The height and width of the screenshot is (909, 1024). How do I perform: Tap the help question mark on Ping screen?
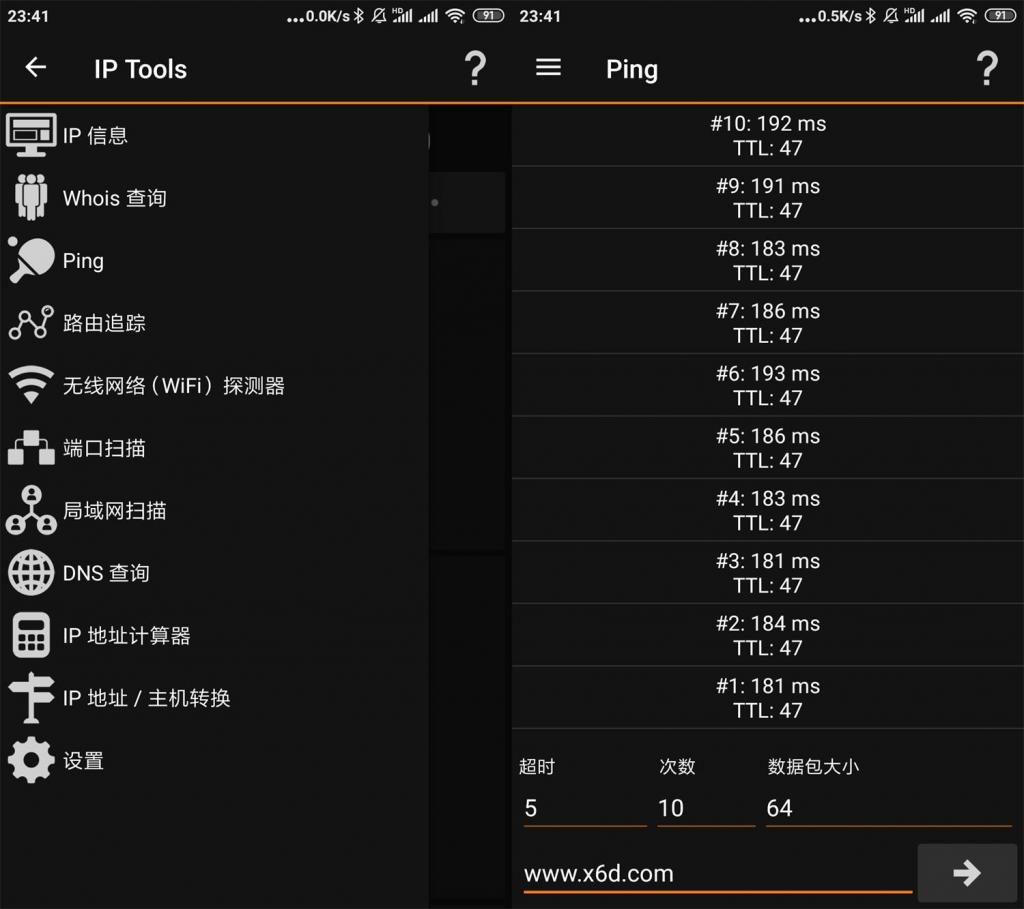pyautogui.click(x=987, y=68)
